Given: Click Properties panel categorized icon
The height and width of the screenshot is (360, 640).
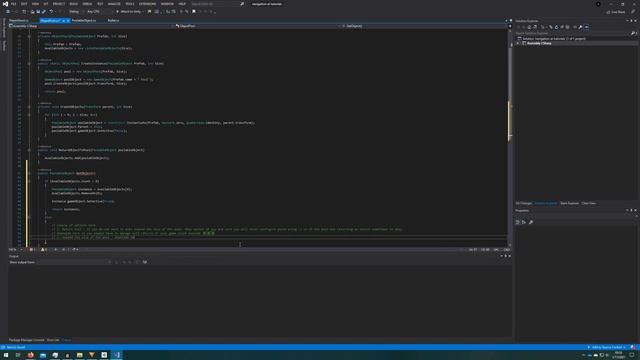Looking at the screenshot, I should coord(518,222).
